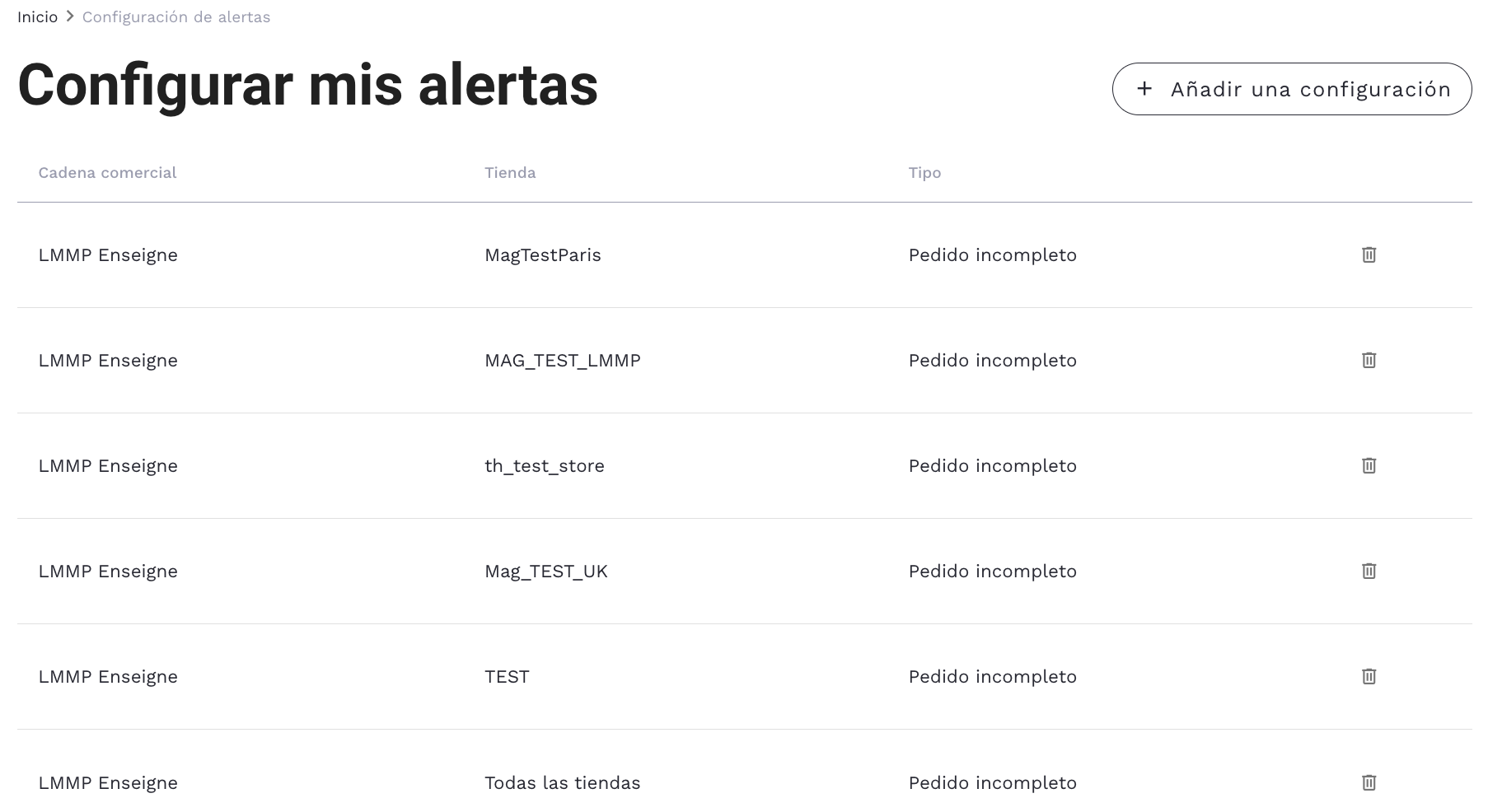Click the Tipo column header
The width and height of the screenshot is (1488, 812).
pos(924,173)
